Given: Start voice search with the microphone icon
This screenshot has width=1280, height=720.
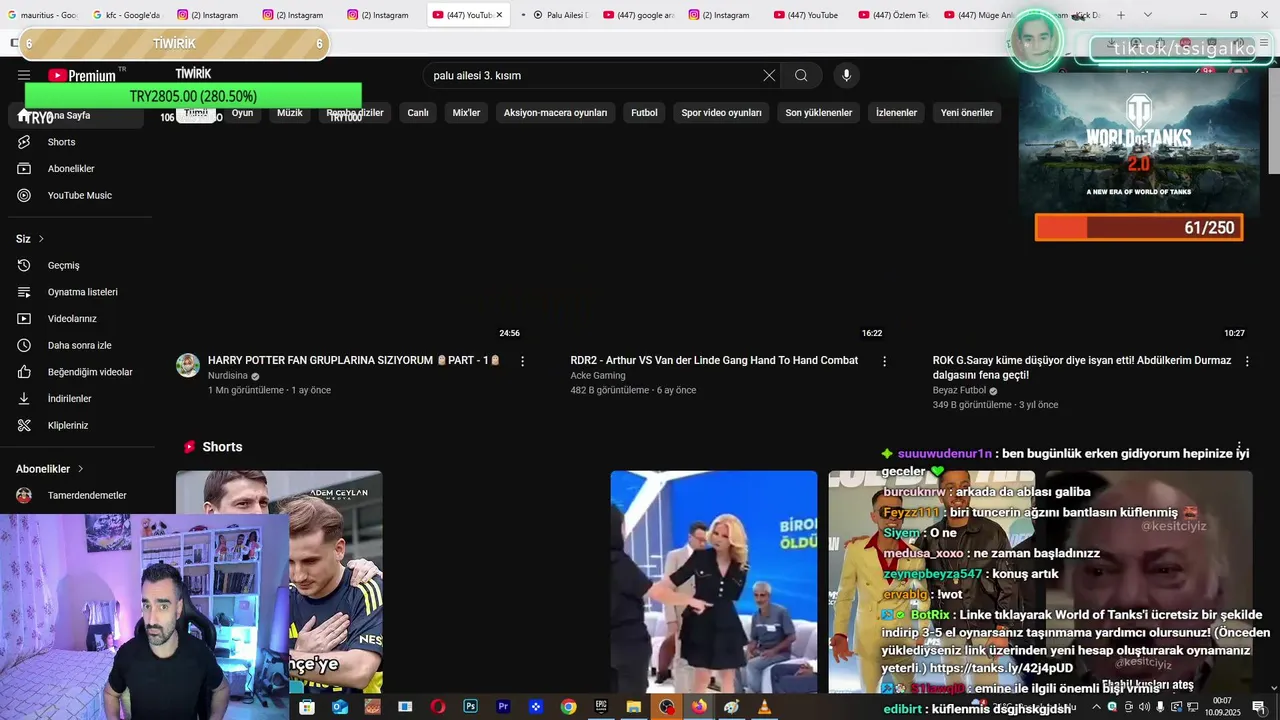Looking at the screenshot, I should tap(846, 75).
